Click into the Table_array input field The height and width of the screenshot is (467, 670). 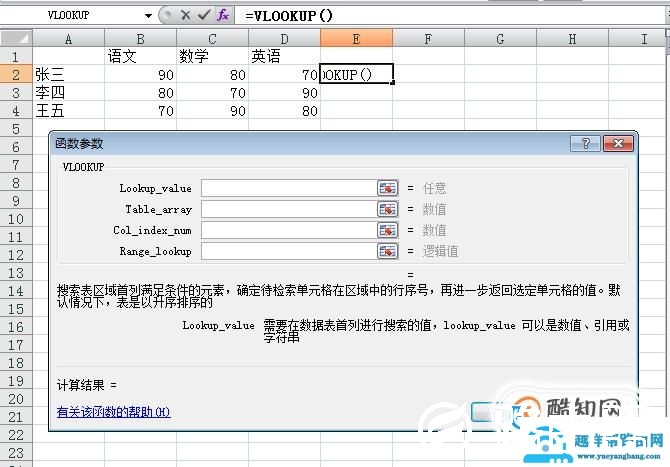[289, 209]
